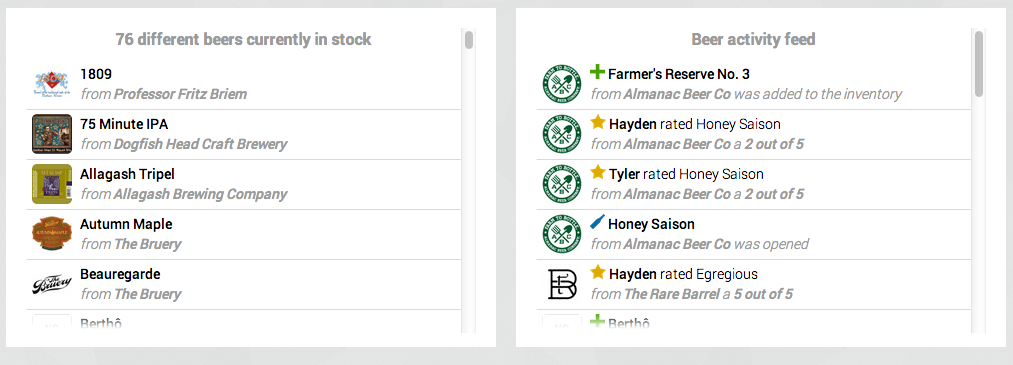Open the Professor Fritz Briem brewery link

(180, 94)
